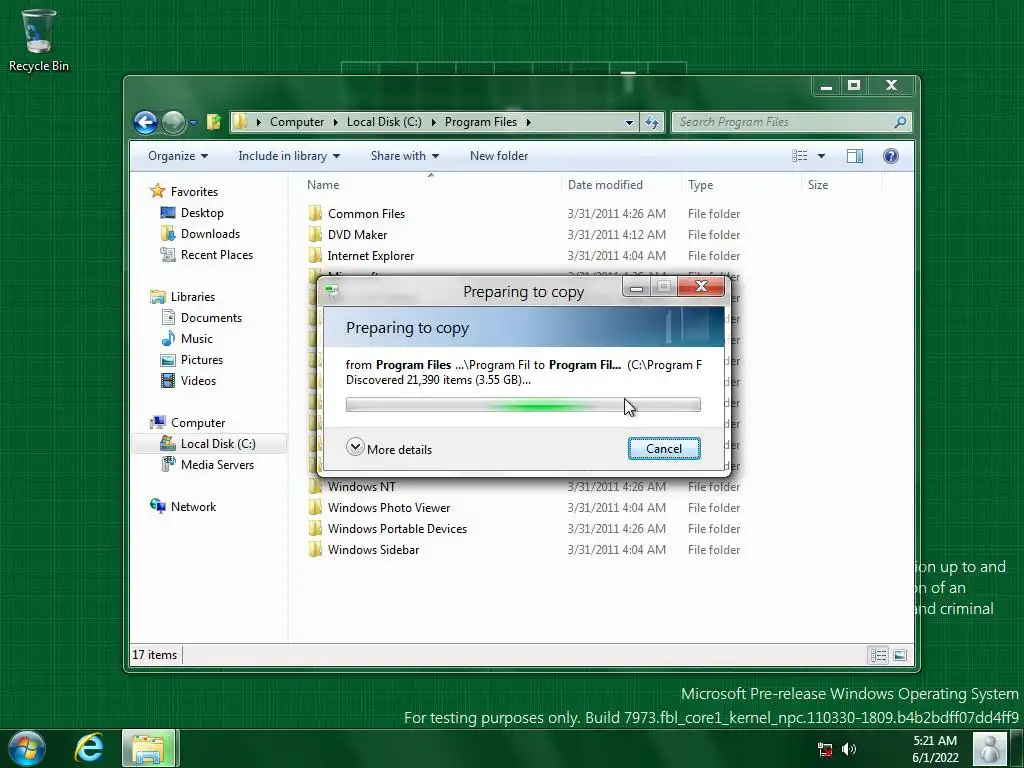Image resolution: width=1024 pixels, height=768 pixels.
Task: Open the address bar history dropdown arrow
Action: click(629, 122)
